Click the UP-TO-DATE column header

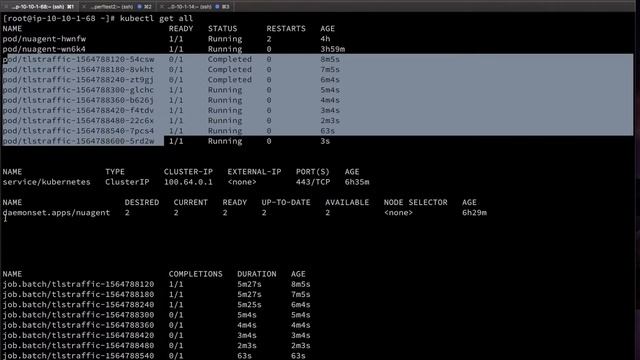(286, 202)
